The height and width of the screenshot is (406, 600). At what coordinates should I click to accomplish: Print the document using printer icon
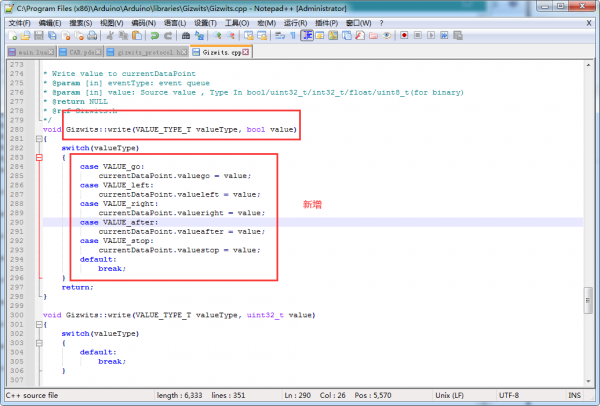pos(92,36)
